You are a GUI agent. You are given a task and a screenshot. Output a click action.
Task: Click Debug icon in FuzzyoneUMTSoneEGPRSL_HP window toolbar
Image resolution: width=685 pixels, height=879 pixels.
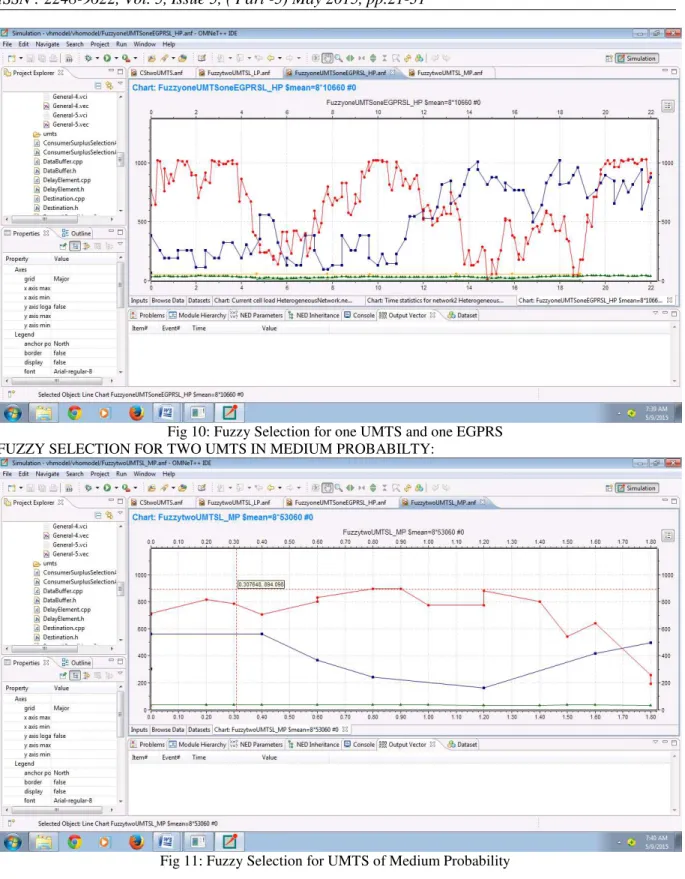87,58
